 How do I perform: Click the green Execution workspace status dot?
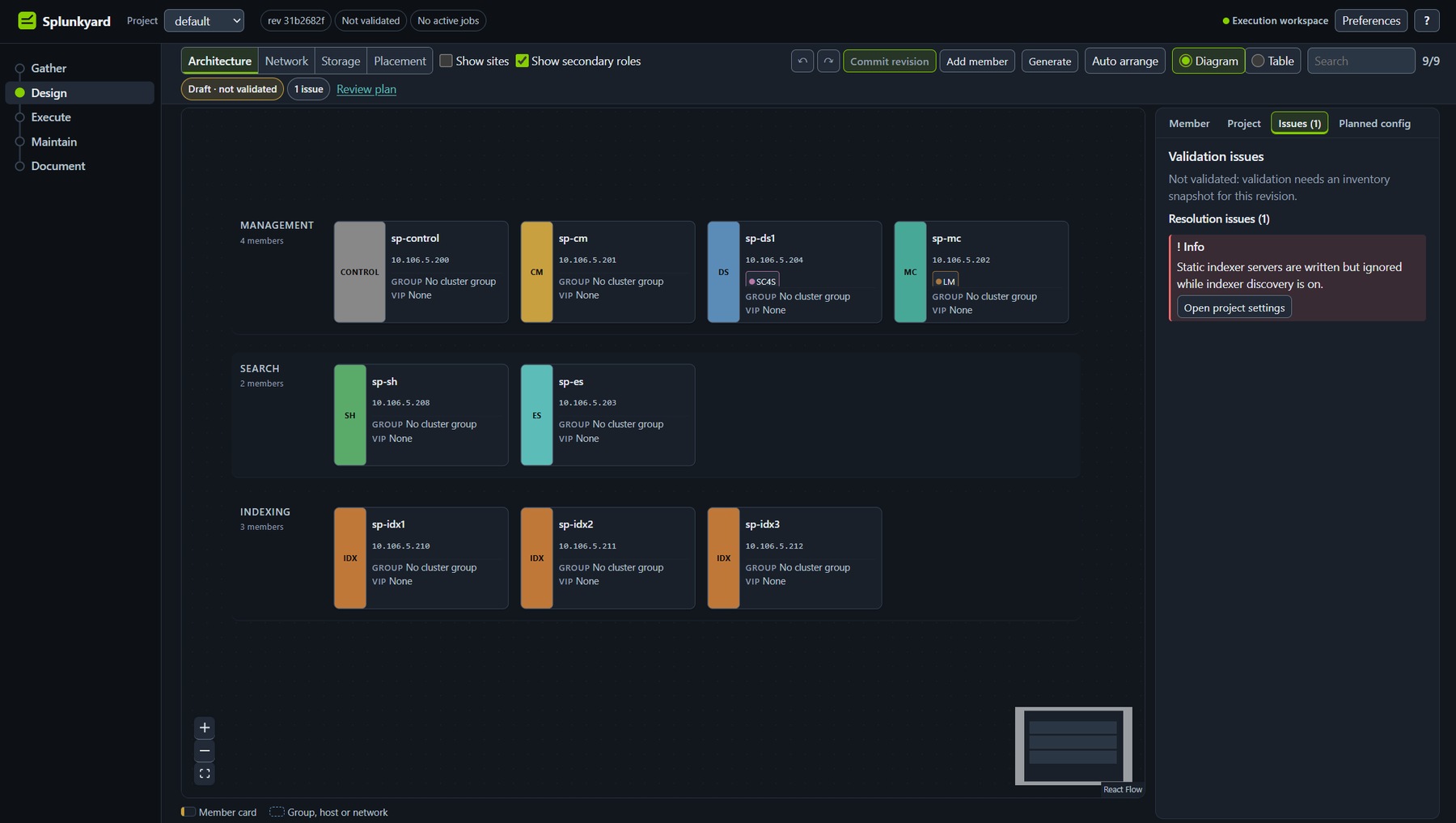tap(1225, 21)
